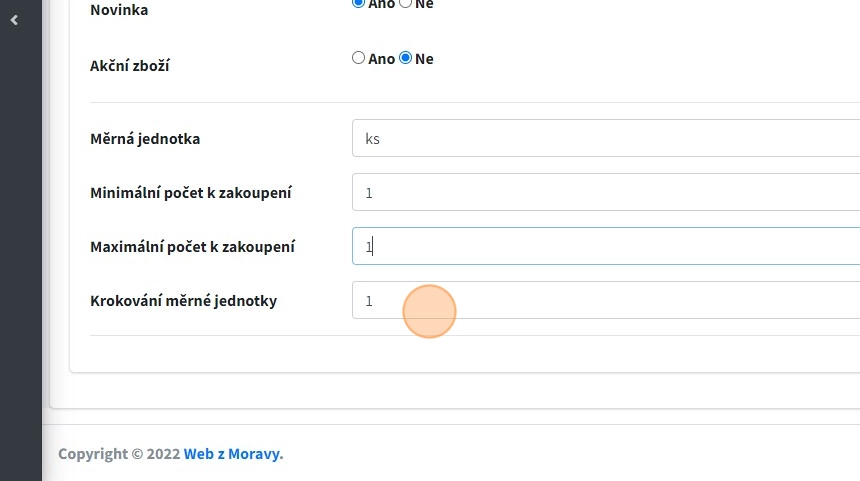
Task: Click the Copyright © 2022 footer text
Action: point(119,454)
